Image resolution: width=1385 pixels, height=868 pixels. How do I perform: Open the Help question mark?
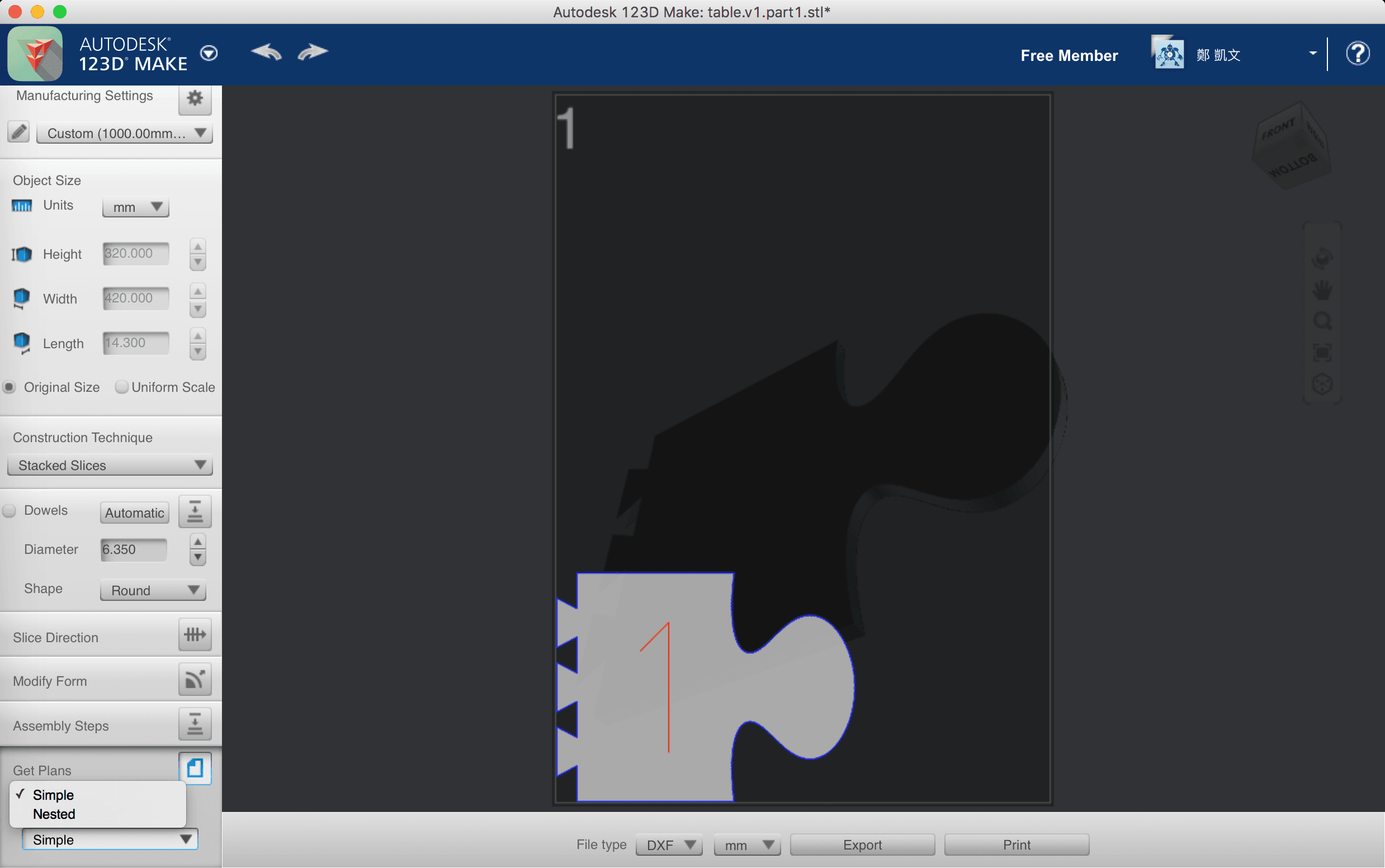point(1358,54)
